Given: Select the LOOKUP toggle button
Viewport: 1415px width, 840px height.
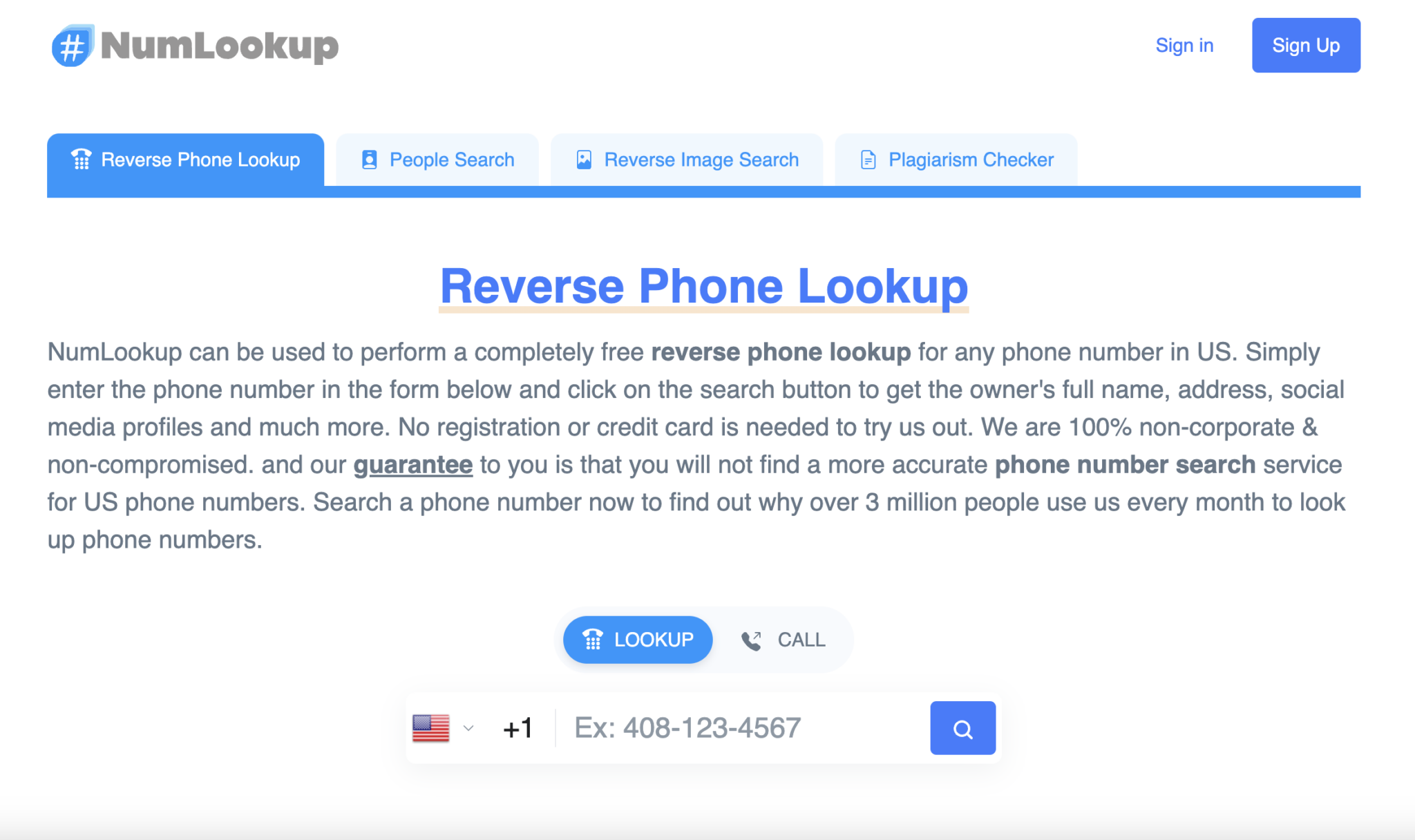Looking at the screenshot, I should (x=639, y=640).
